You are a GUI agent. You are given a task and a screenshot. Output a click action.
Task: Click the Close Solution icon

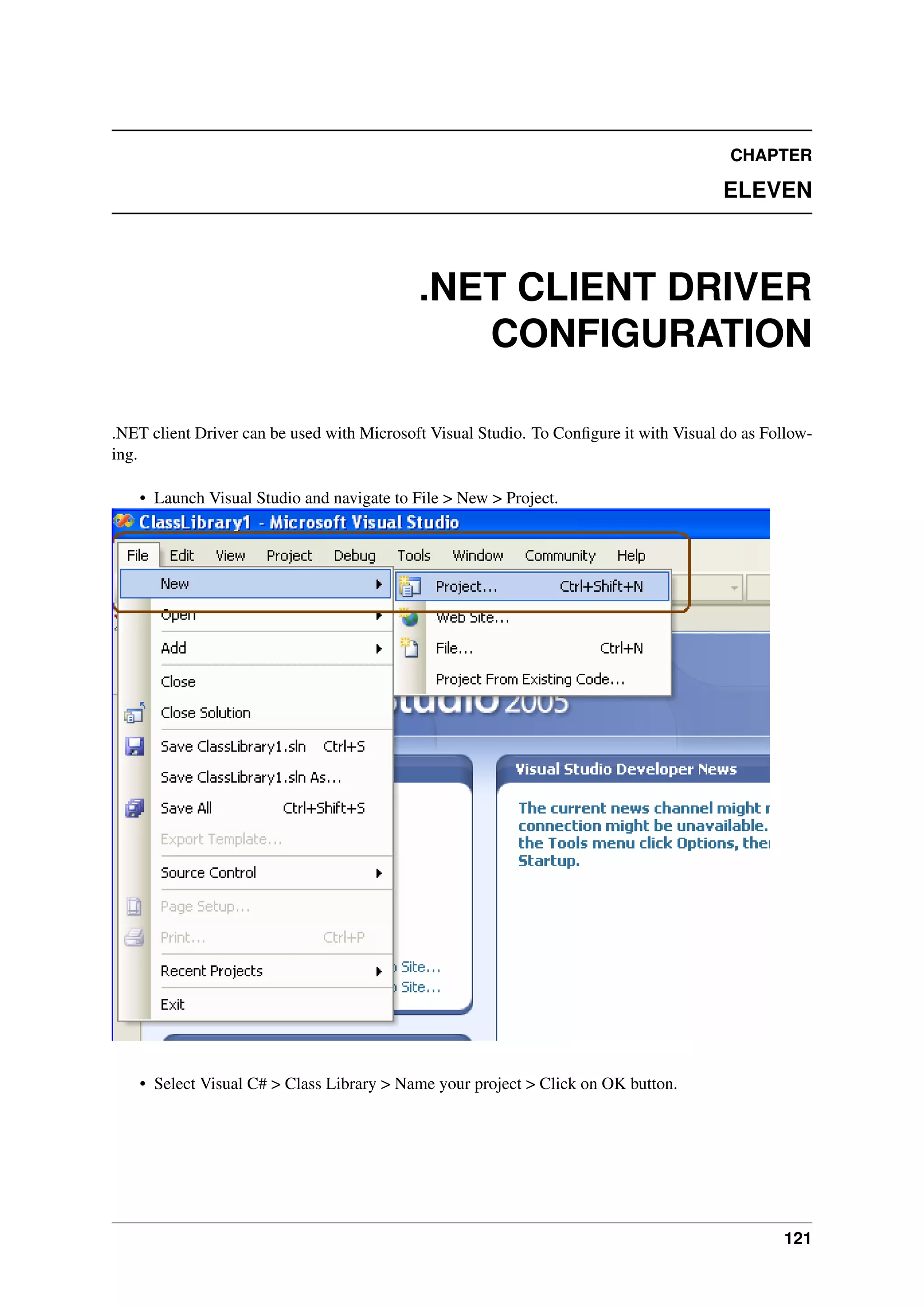pos(134,713)
